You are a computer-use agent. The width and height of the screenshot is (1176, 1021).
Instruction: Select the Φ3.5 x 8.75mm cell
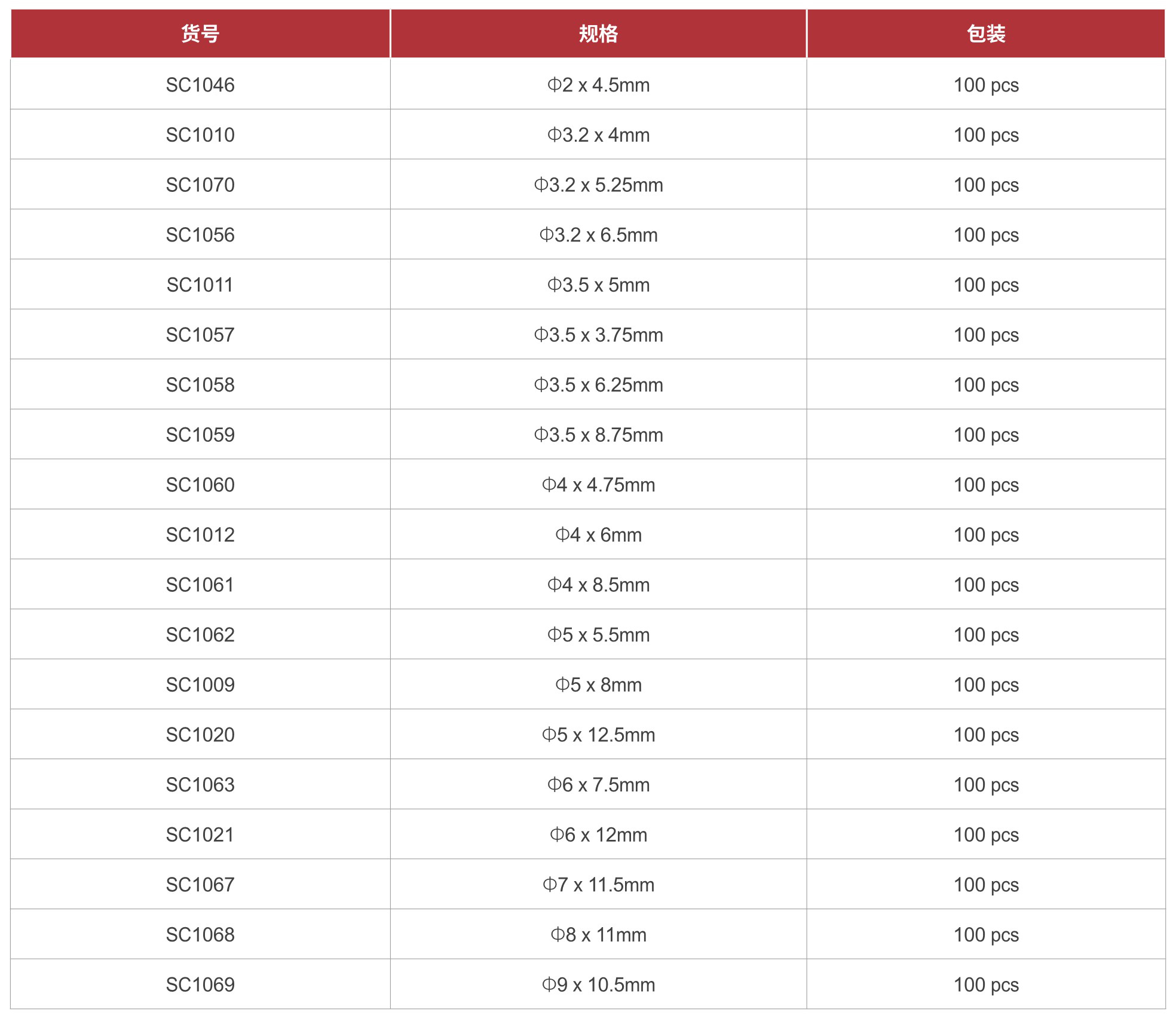(x=598, y=435)
